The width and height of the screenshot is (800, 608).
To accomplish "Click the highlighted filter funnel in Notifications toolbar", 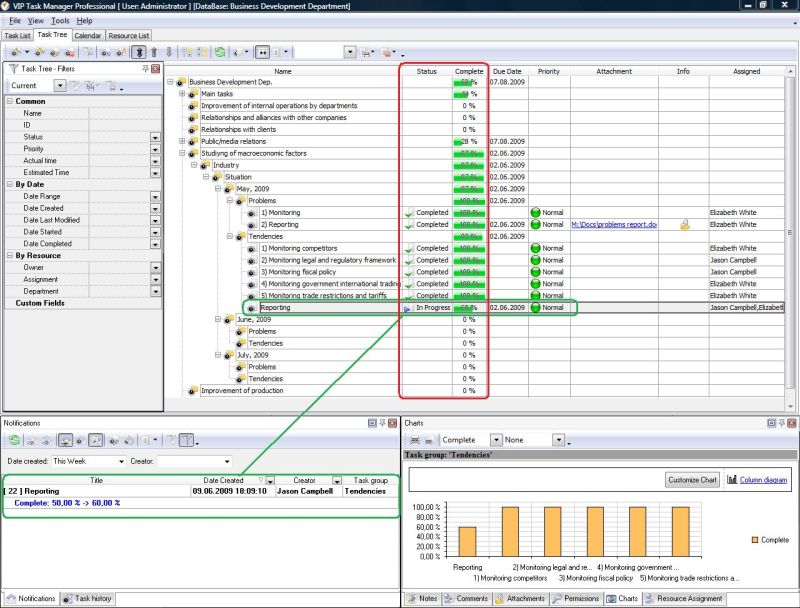I will pyautogui.click(x=187, y=440).
